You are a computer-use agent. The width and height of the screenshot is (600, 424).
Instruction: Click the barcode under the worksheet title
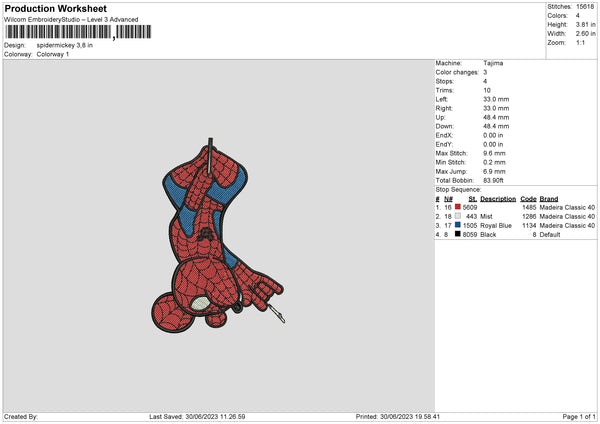pyautogui.click(x=78, y=32)
